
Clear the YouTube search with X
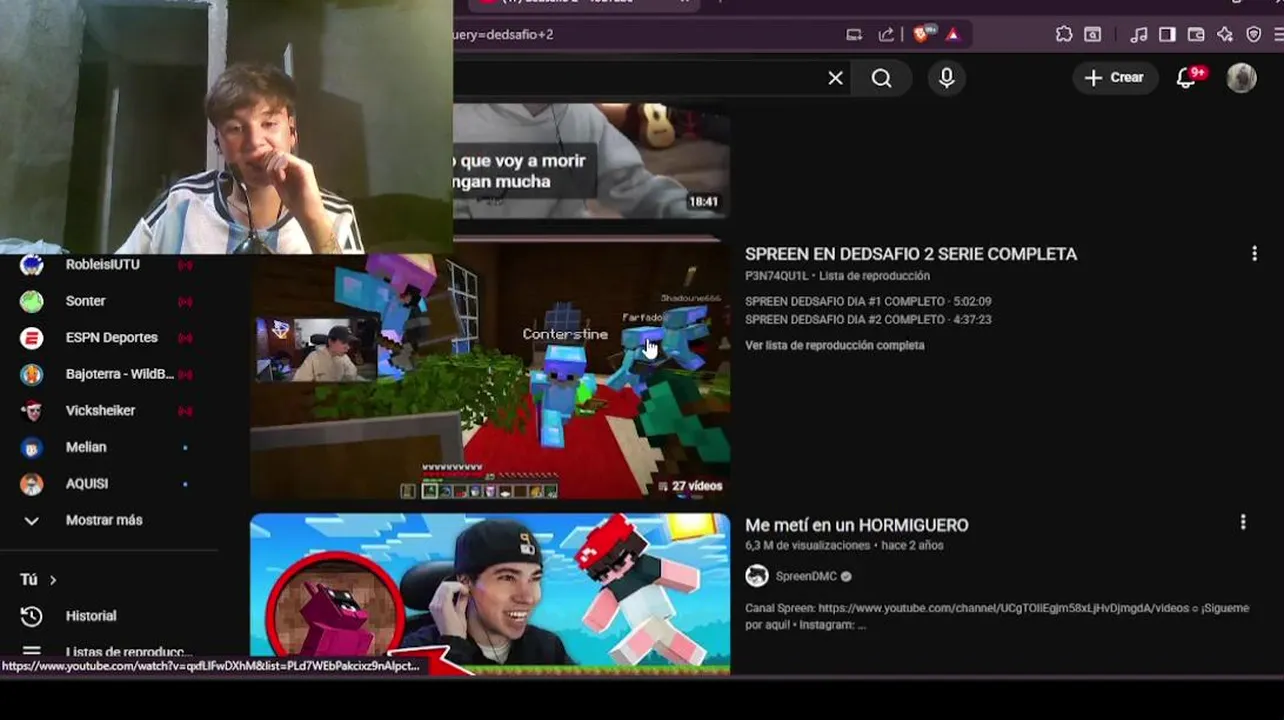836,78
